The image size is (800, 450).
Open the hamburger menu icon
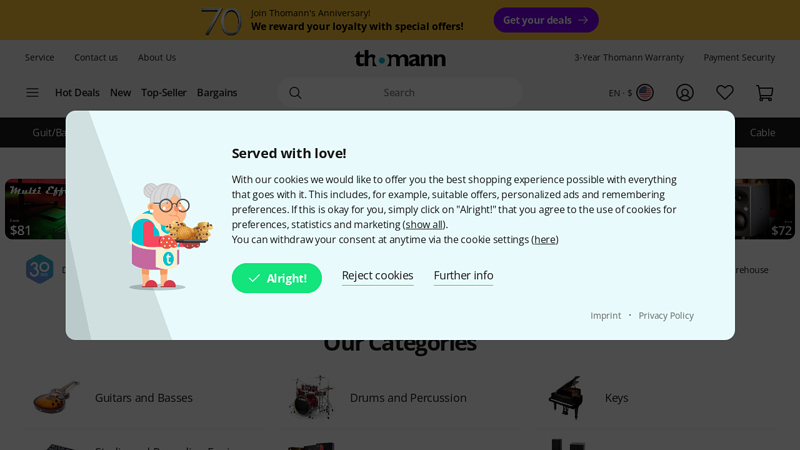coord(32,92)
